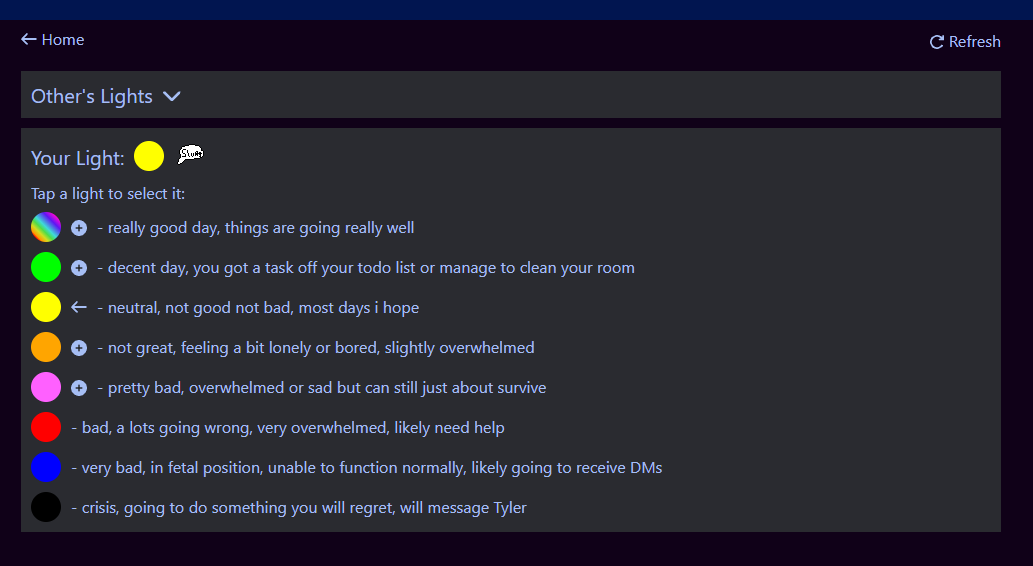Click the plus icon beside the rainbow light
This screenshot has height=566, width=1033.
(79, 228)
